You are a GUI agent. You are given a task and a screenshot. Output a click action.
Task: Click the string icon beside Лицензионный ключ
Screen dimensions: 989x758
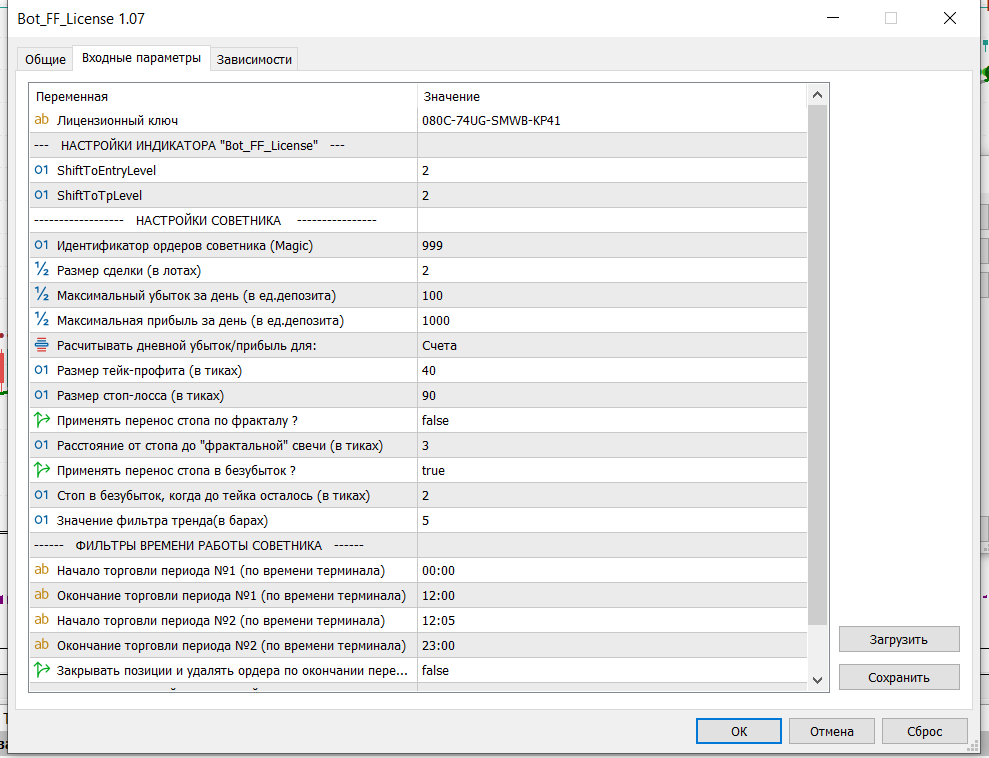[x=42, y=120]
